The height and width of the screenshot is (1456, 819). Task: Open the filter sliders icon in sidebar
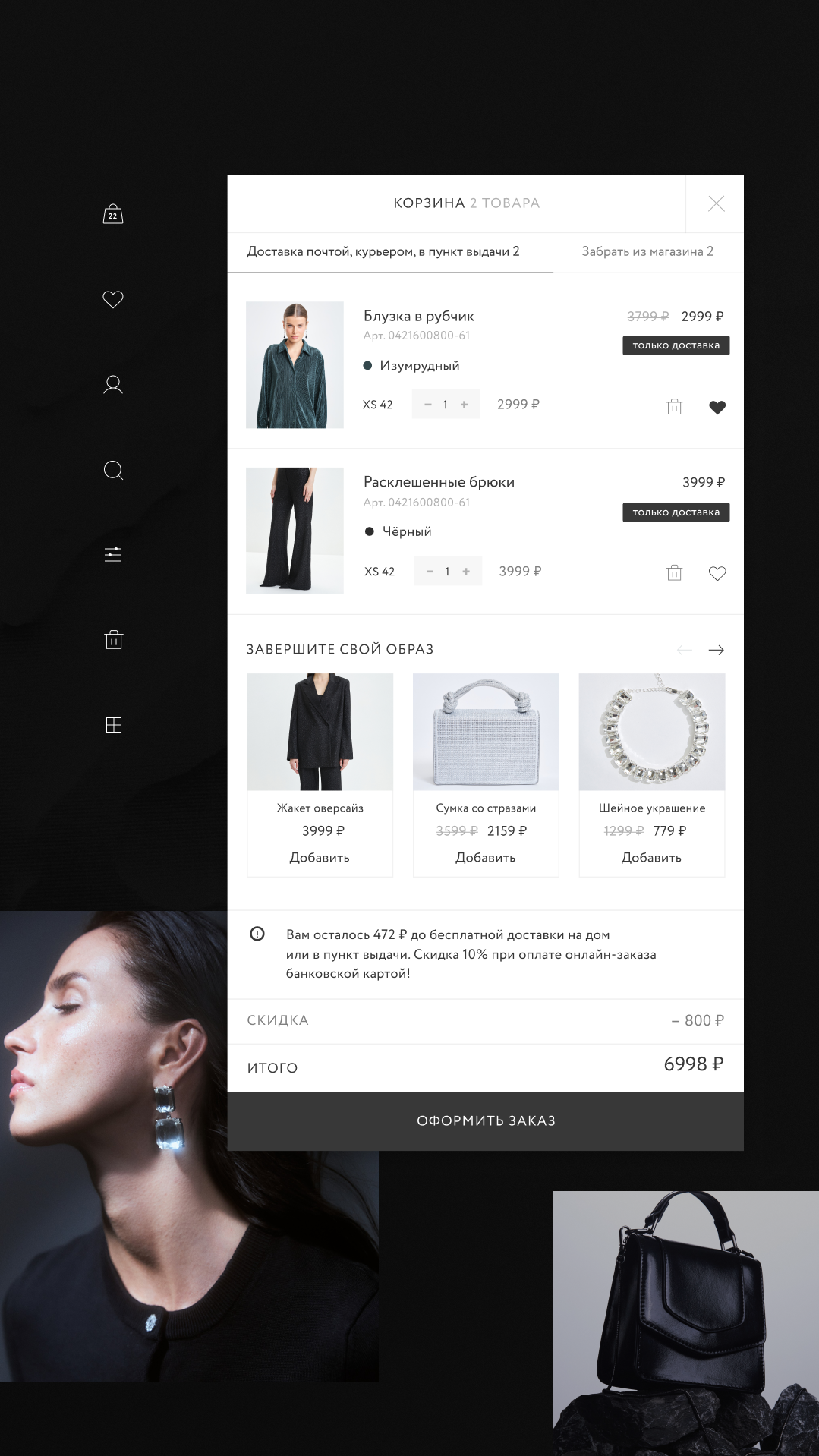pos(113,554)
